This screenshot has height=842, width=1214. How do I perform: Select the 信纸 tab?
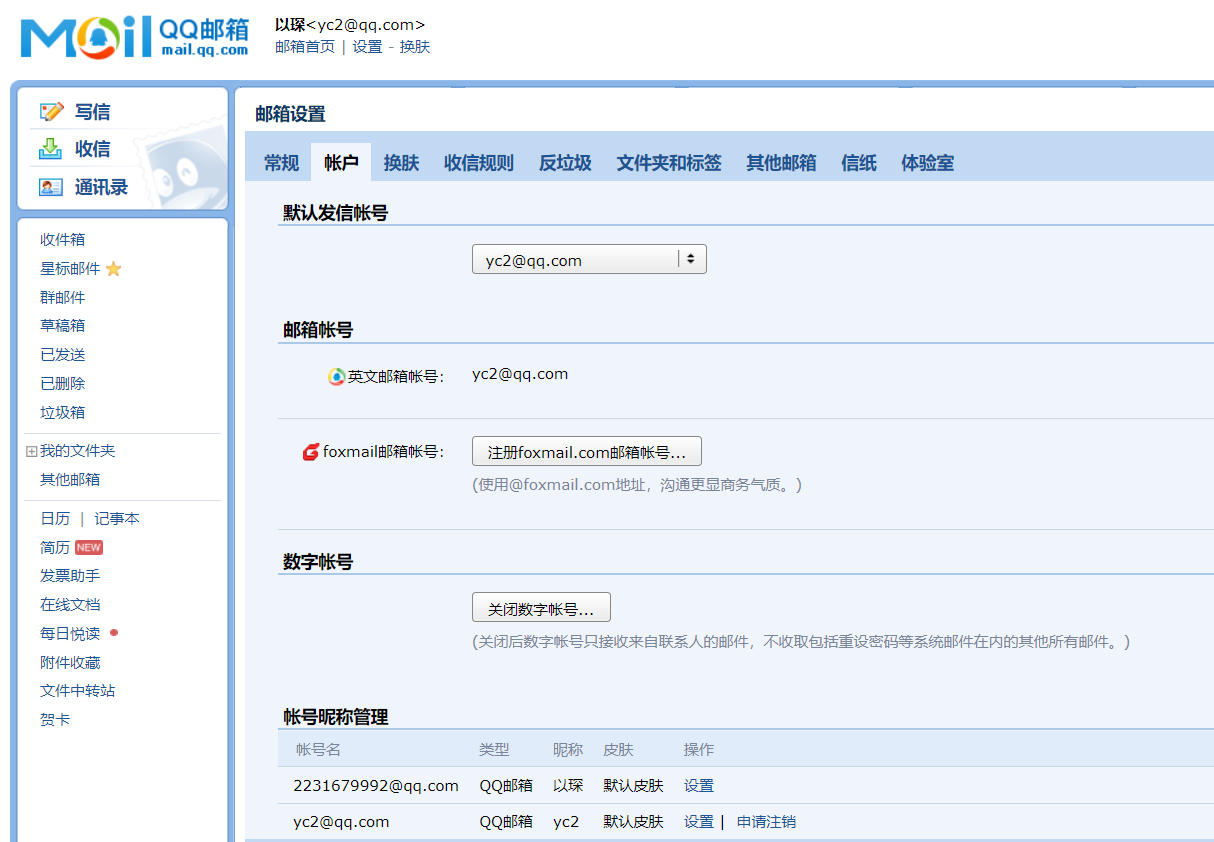click(859, 163)
